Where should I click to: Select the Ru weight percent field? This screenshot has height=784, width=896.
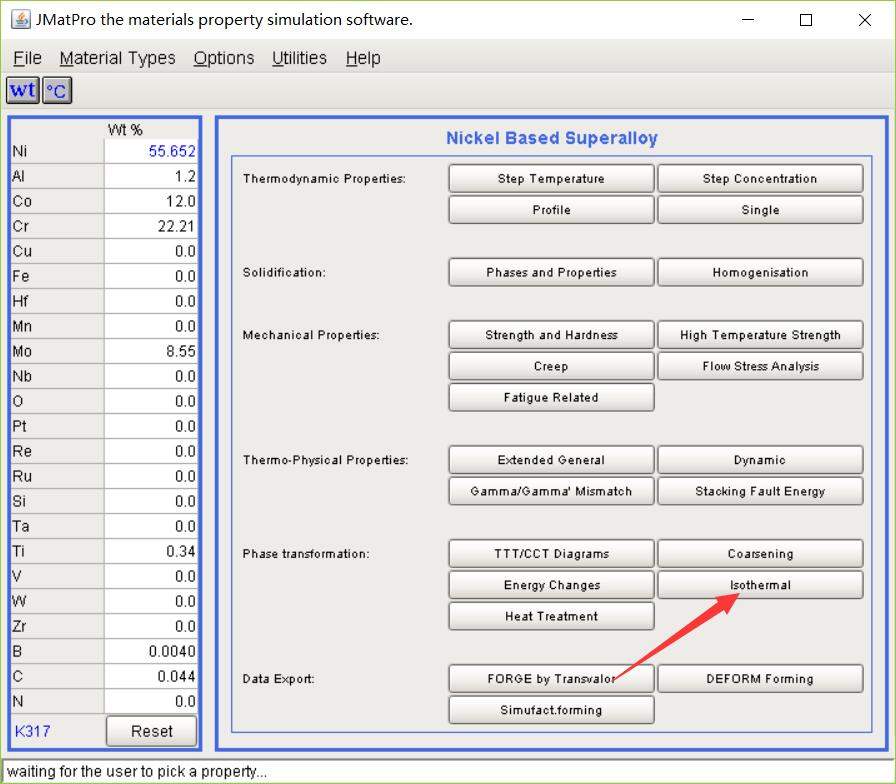tap(151, 476)
